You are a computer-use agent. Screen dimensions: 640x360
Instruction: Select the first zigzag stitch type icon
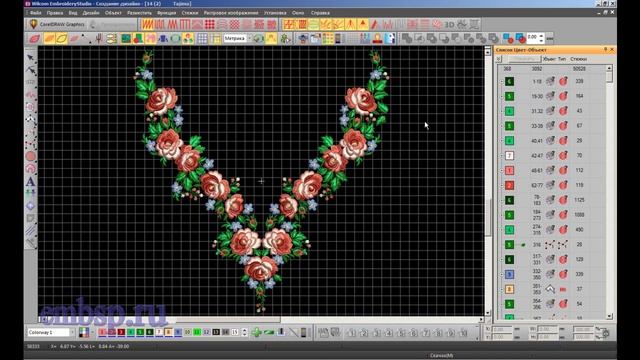[x=148, y=24]
